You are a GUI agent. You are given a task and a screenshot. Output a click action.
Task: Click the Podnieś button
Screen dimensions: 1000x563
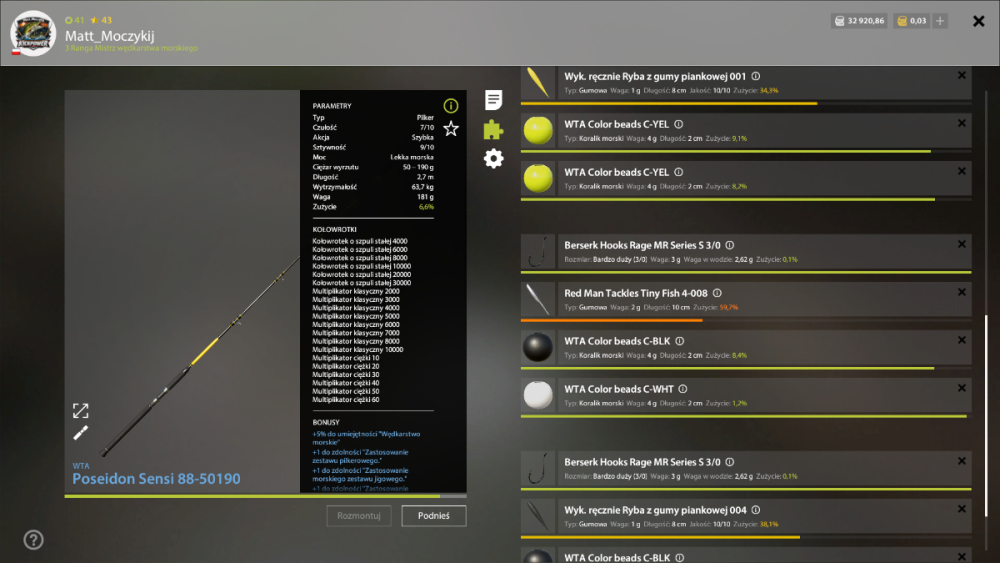[x=434, y=516]
